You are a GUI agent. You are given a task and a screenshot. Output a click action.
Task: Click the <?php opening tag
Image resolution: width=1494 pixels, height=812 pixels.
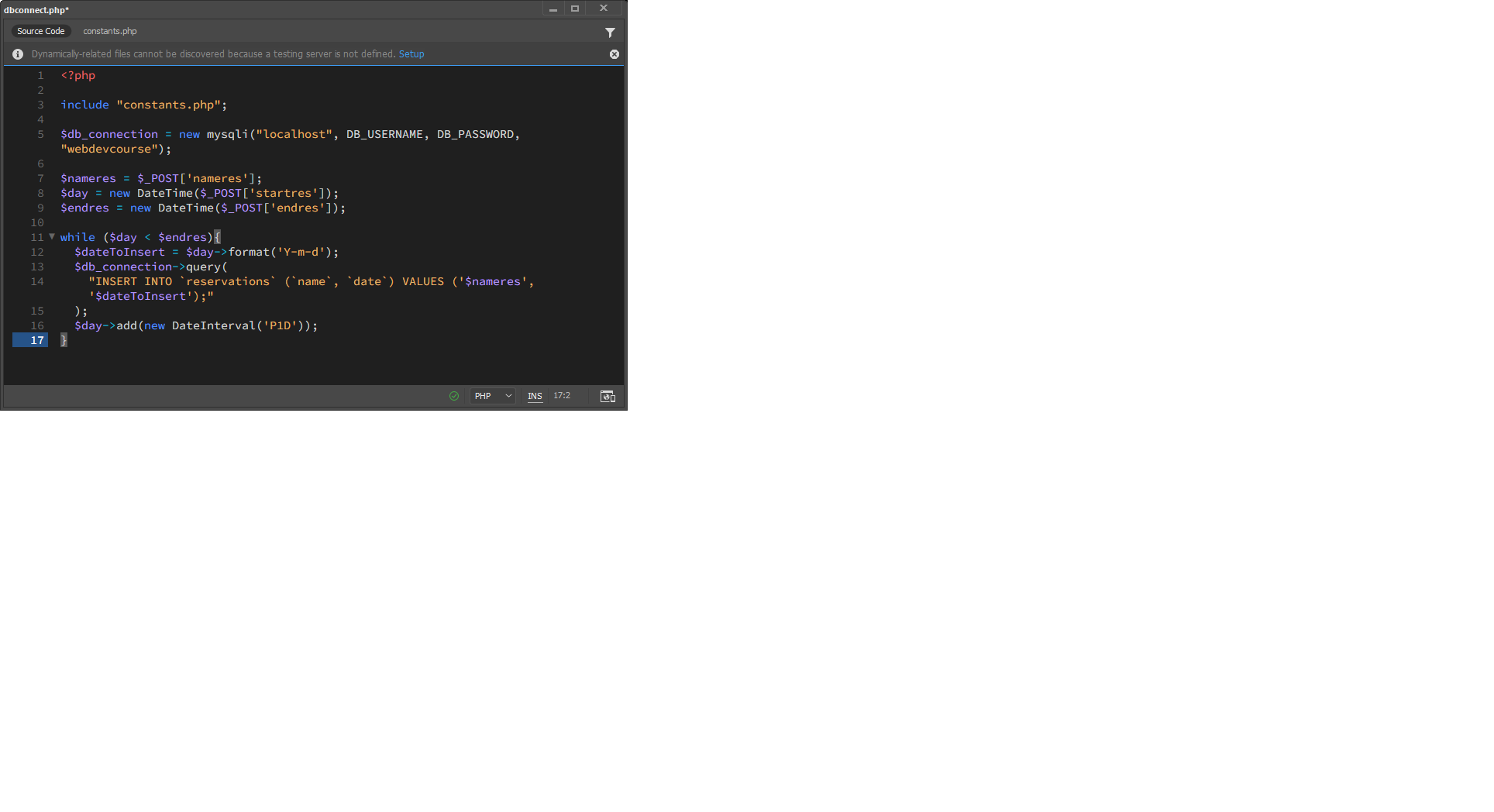tap(78, 75)
